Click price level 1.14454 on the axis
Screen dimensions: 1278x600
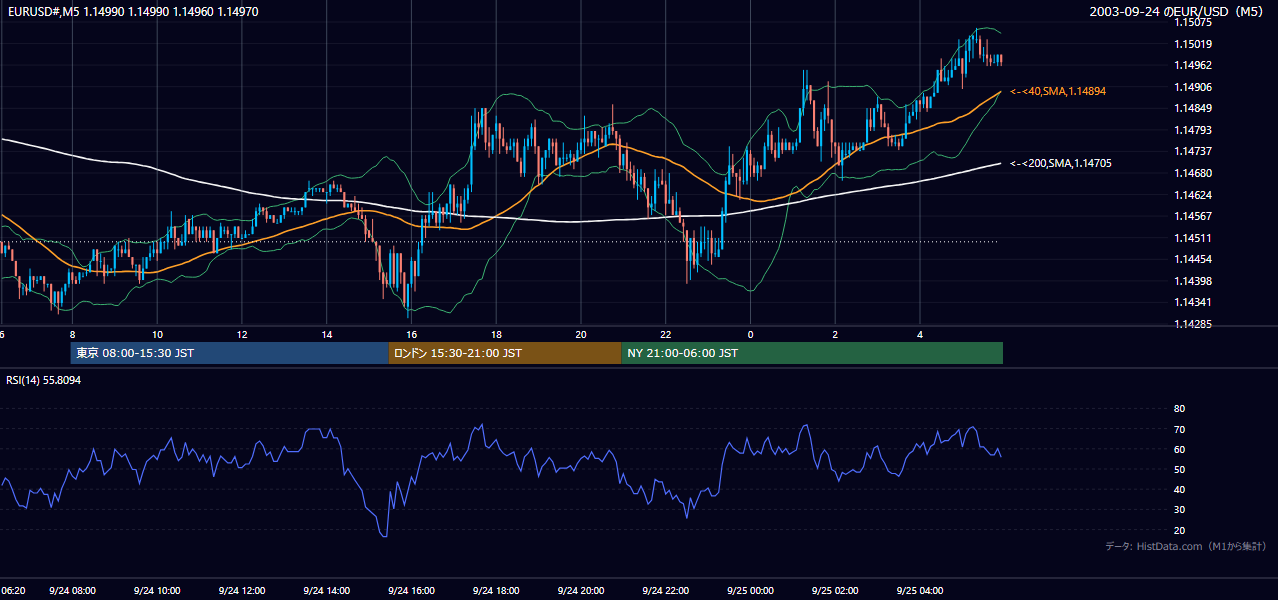tap(1193, 259)
